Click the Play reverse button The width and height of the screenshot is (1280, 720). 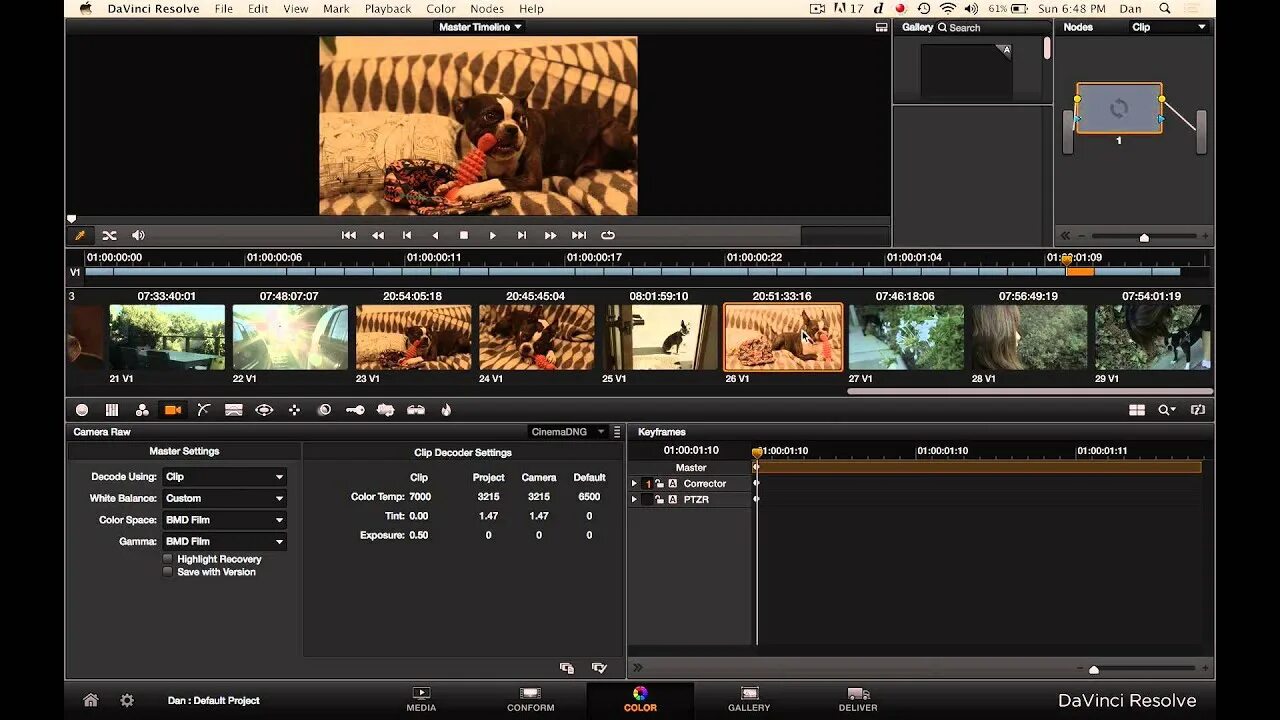(x=435, y=235)
